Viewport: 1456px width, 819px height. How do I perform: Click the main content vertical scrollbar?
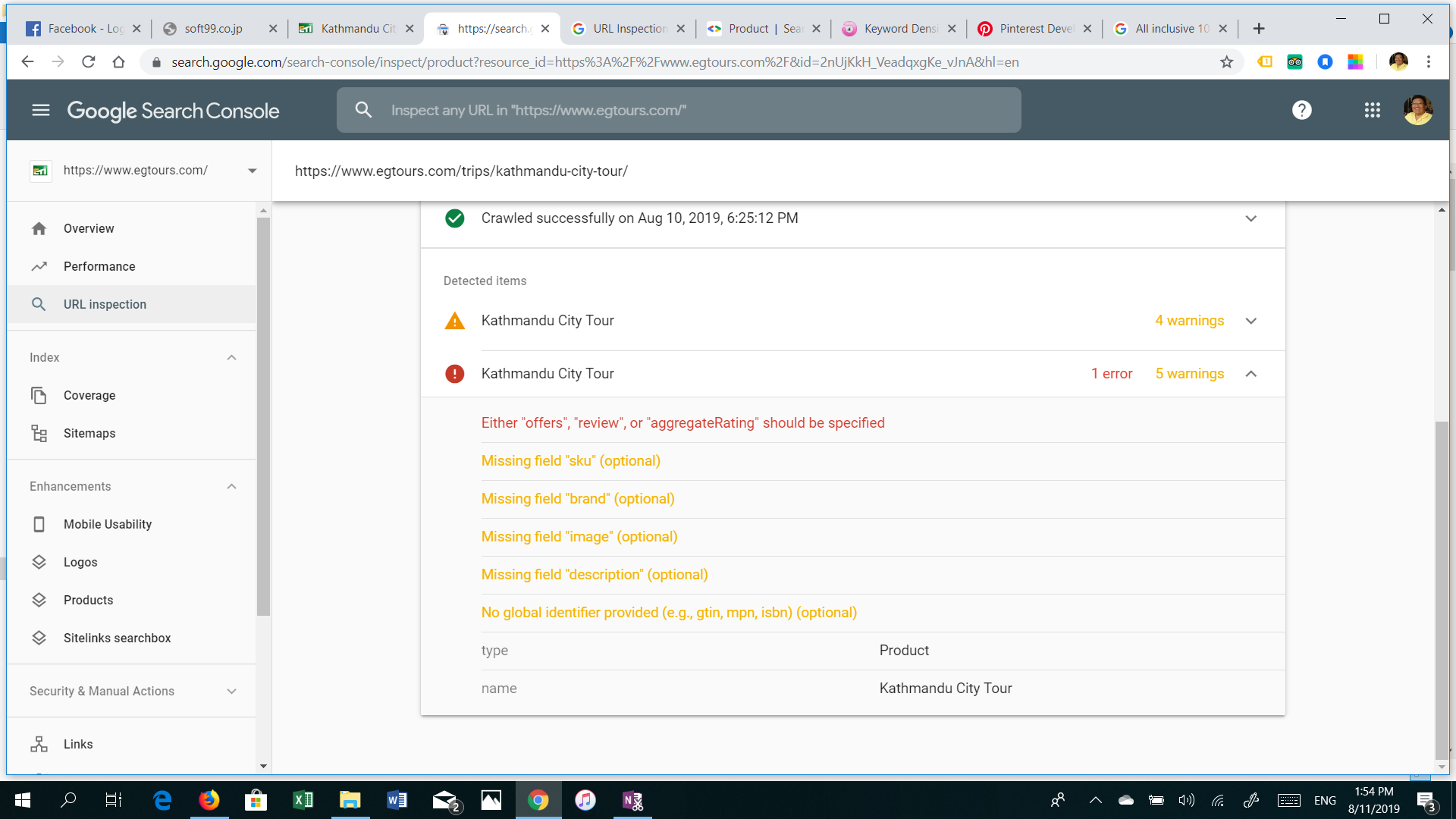pos(1442,590)
